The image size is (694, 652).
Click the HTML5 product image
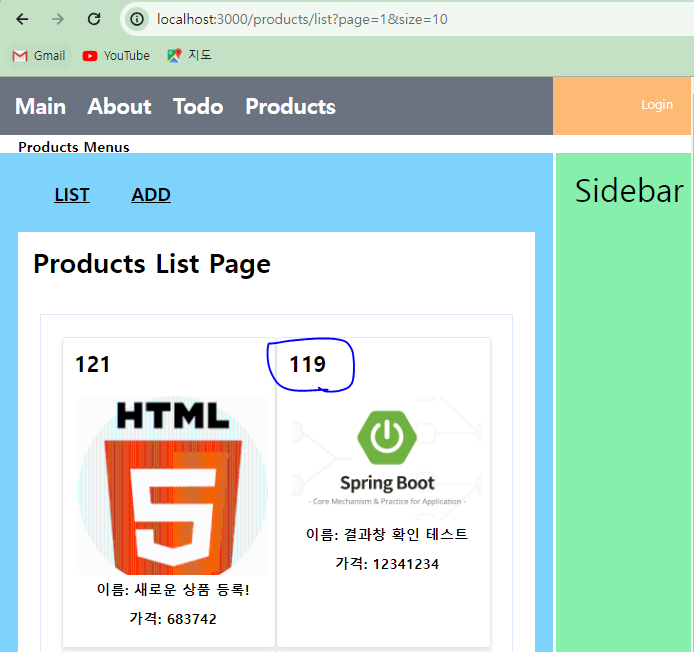click(x=173, y=485)
